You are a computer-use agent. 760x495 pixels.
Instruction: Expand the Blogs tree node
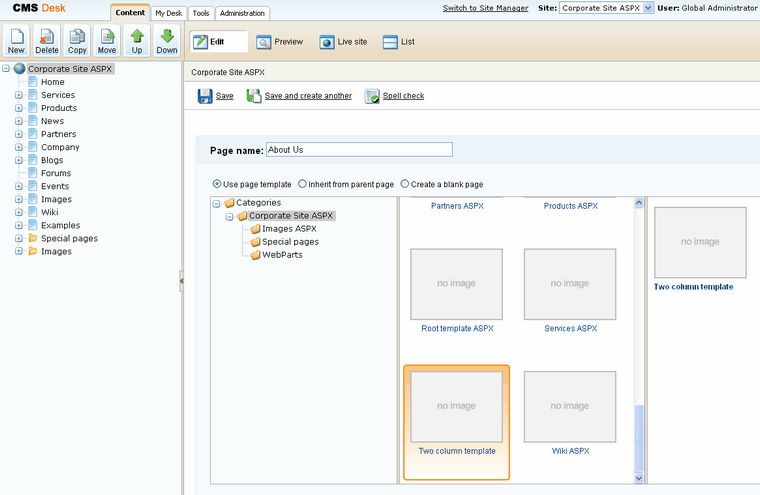pos(19,160)
